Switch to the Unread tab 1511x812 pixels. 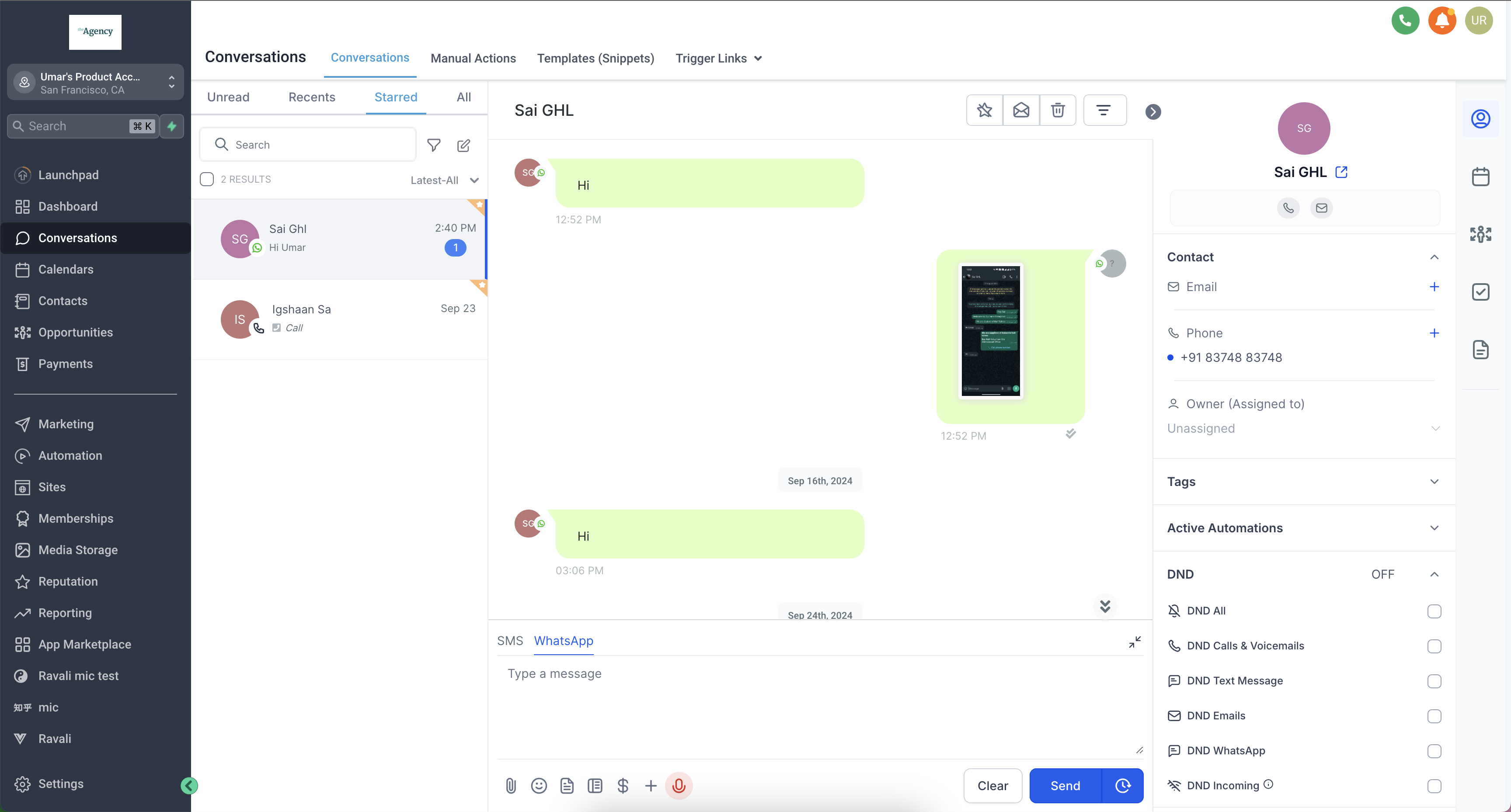click(228, 97)
